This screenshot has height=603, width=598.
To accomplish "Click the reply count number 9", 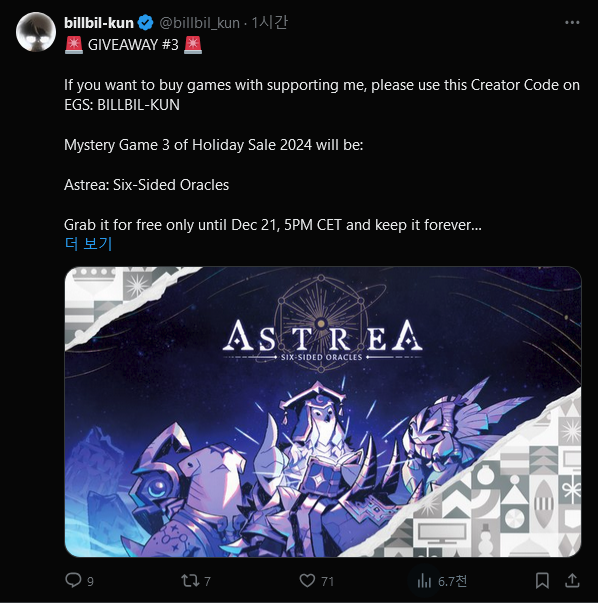I will (x=90, y=581).
